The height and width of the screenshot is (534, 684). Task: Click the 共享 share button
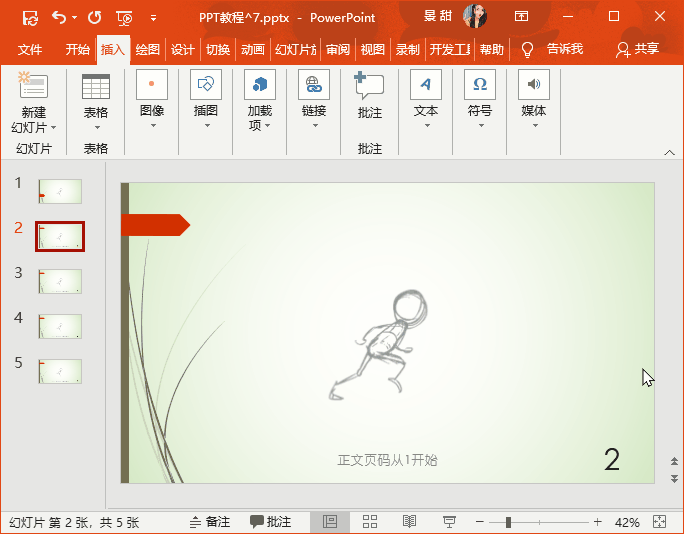tap(637, 49)
